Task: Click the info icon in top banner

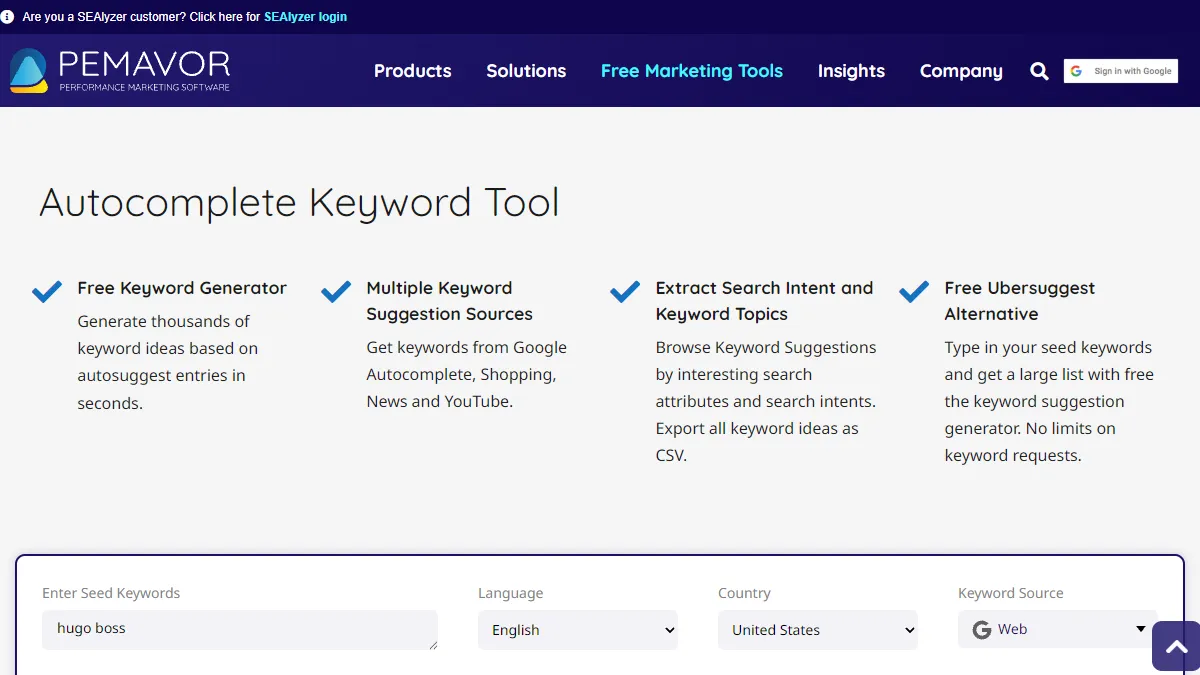Action: 8,17
